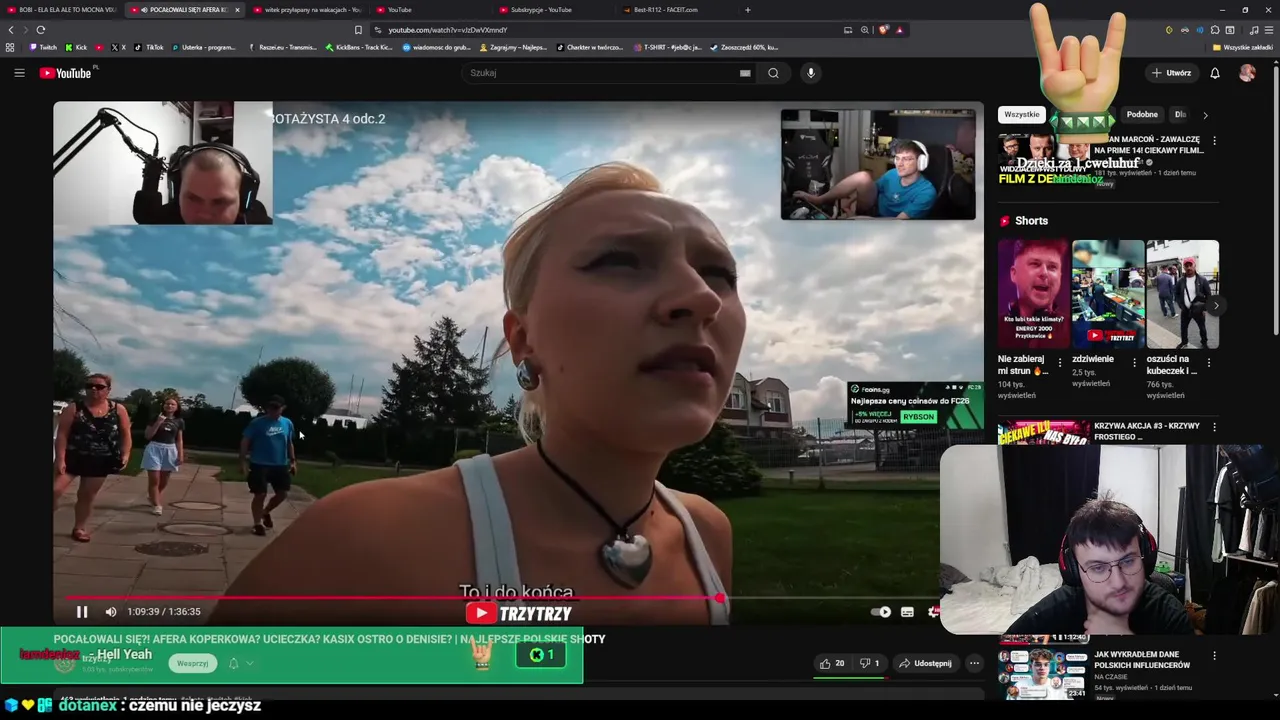Open the Twitch bookmark
This screenshot has width=1280, height=720.
click(x=43, y=47)
